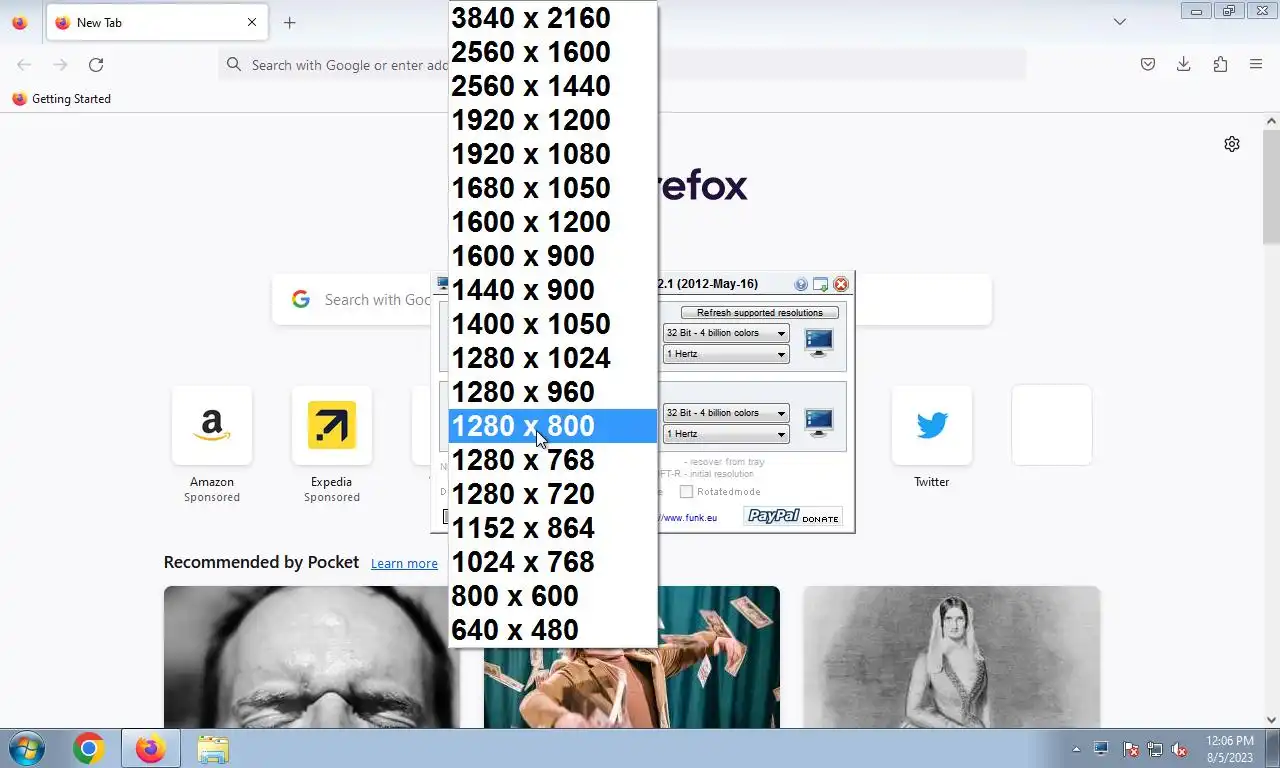Open the Pocket story showing flying money

(x=632, y=657)
